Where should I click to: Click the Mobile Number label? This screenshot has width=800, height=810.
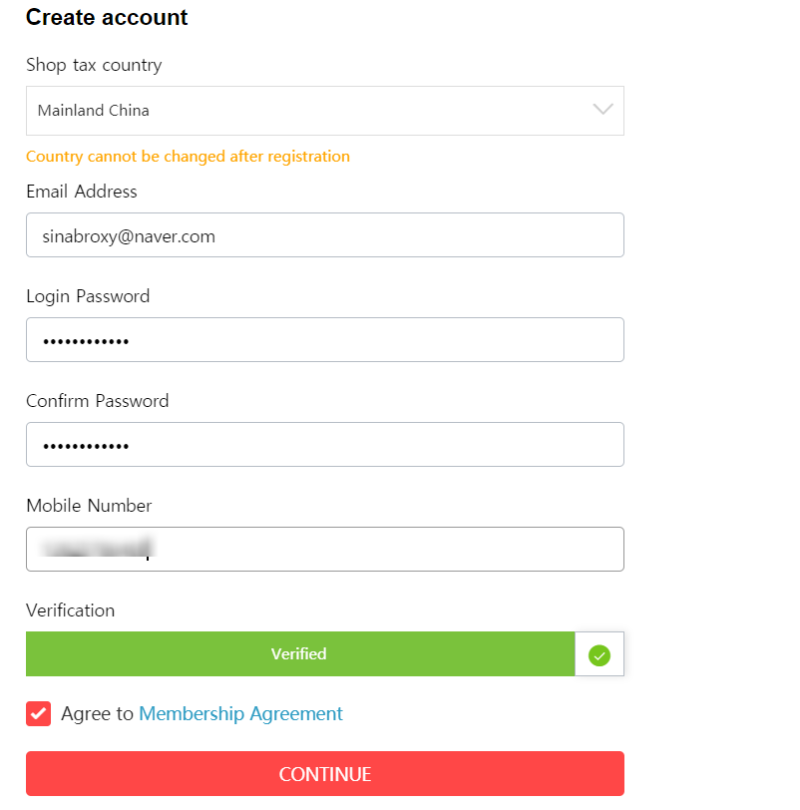coord(89,505)
